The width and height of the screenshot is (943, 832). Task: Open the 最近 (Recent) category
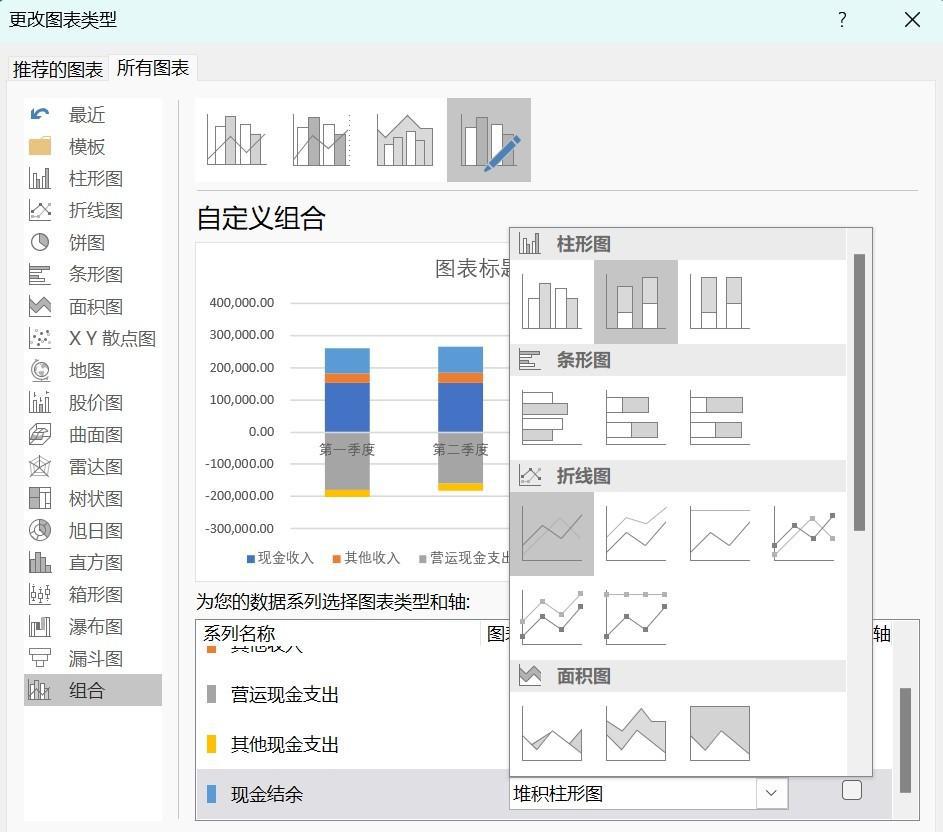click(x=93, y=114)
